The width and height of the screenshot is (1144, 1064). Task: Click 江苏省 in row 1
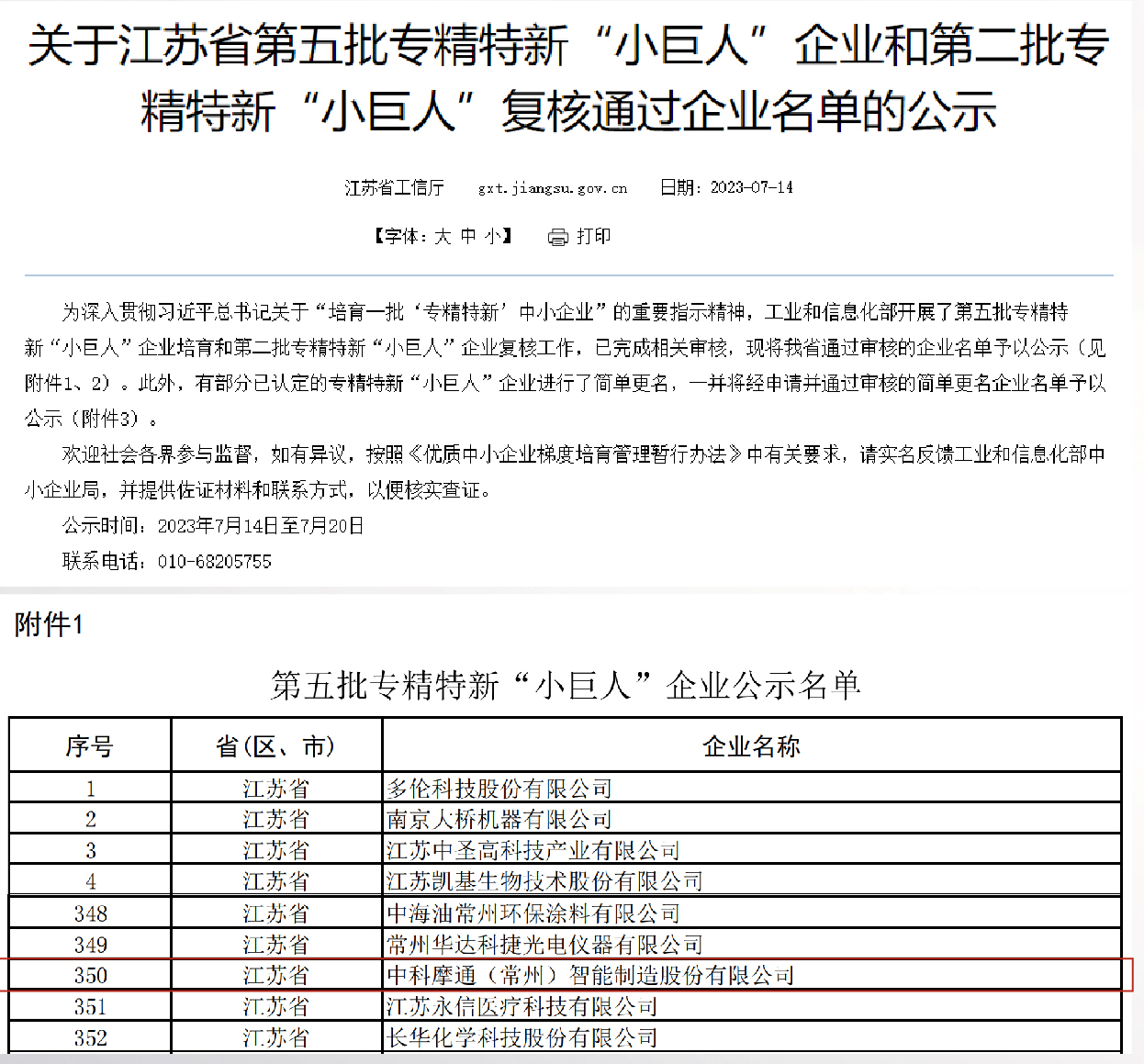[276, 789]
